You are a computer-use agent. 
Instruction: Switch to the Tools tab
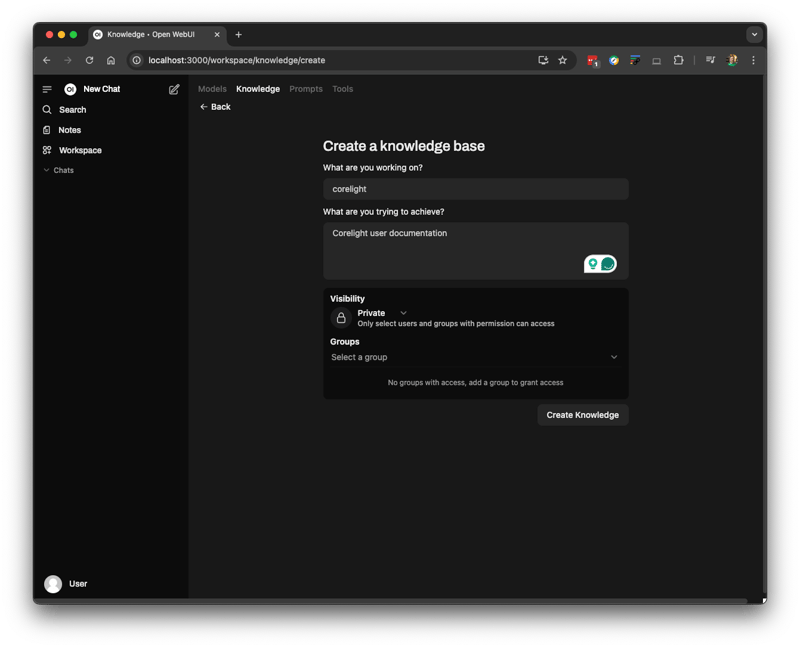point(342,89)
